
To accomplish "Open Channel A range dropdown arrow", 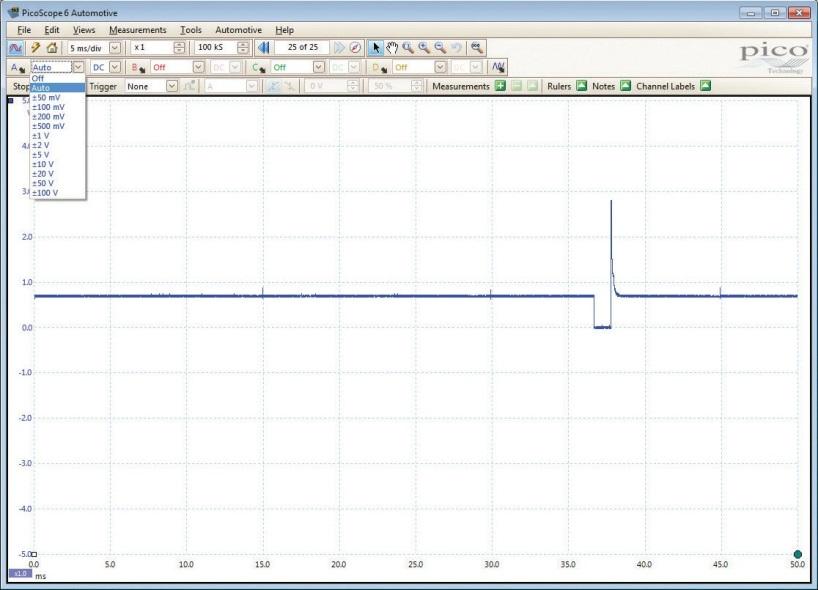I will (78, 67).
